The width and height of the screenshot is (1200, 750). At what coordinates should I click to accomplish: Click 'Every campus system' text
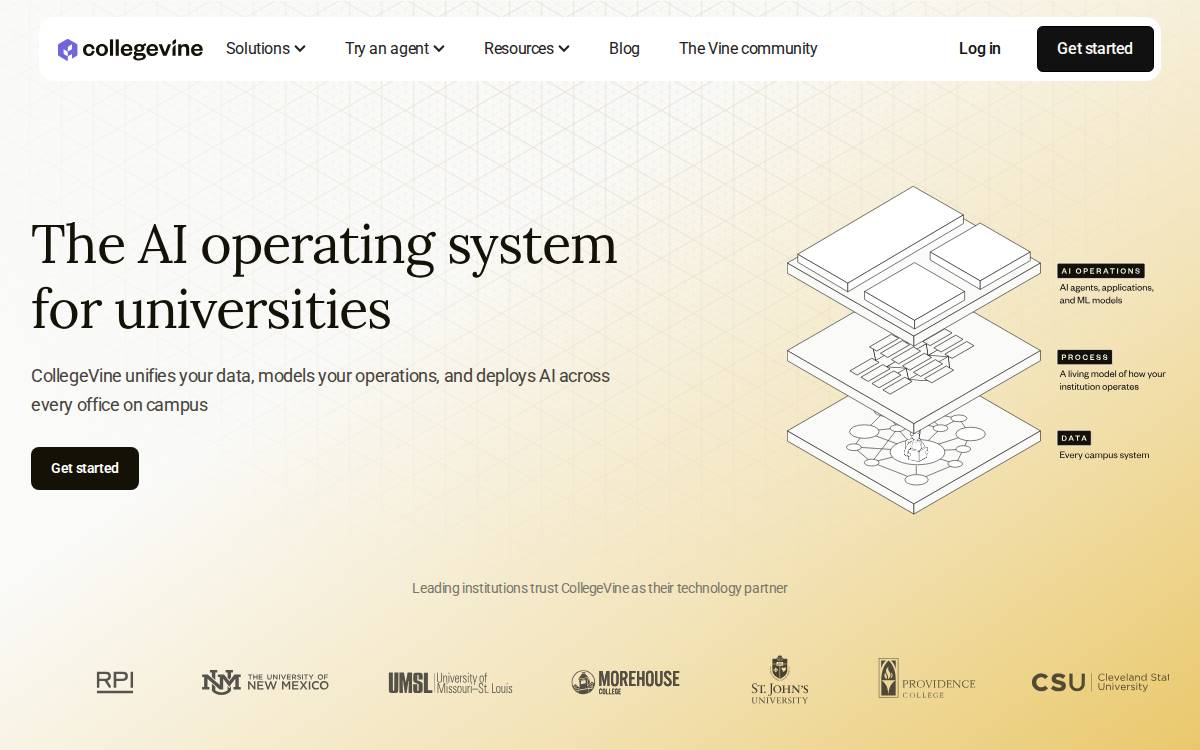(1104, 455)
